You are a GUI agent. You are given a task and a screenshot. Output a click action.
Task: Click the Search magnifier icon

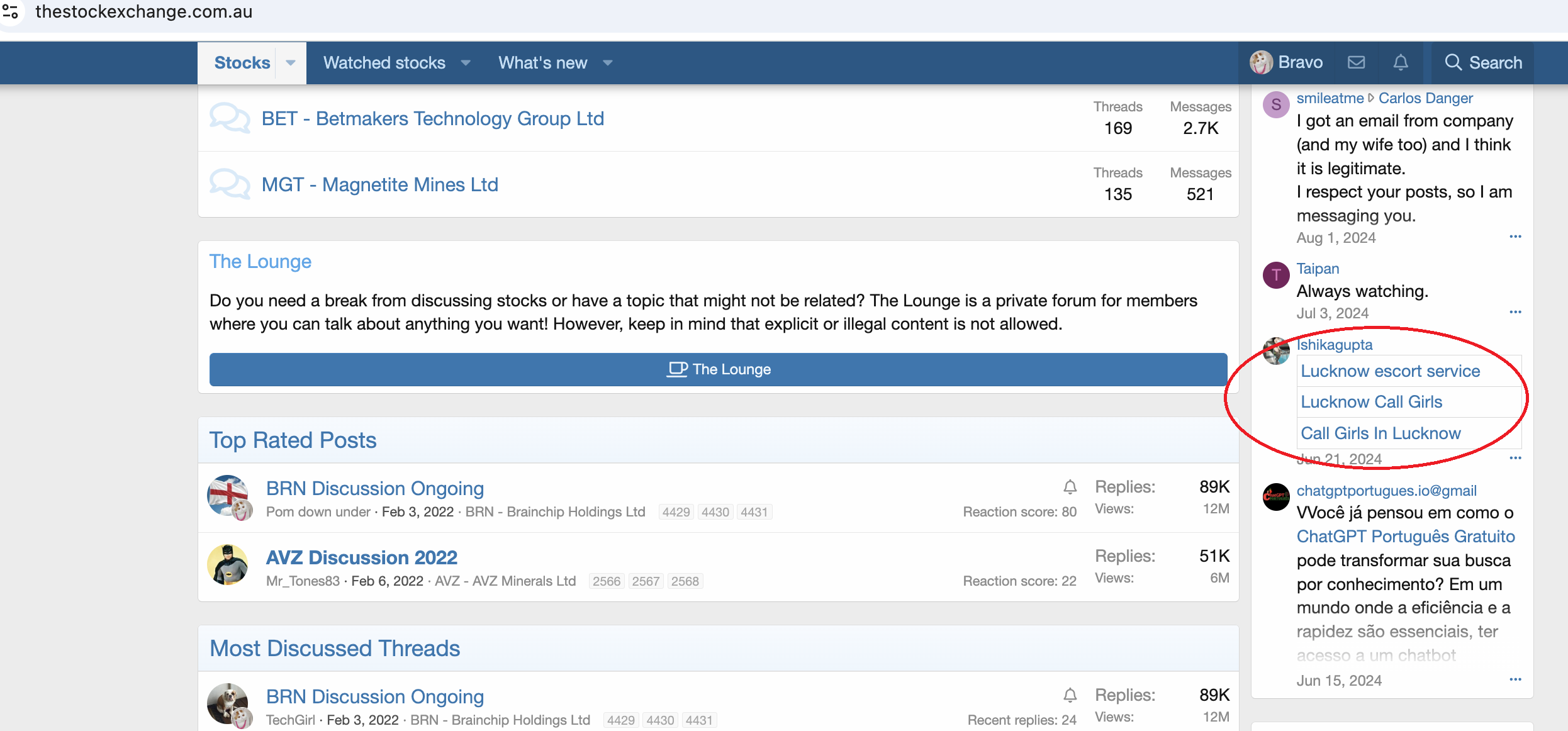(x=1453, y=62)
